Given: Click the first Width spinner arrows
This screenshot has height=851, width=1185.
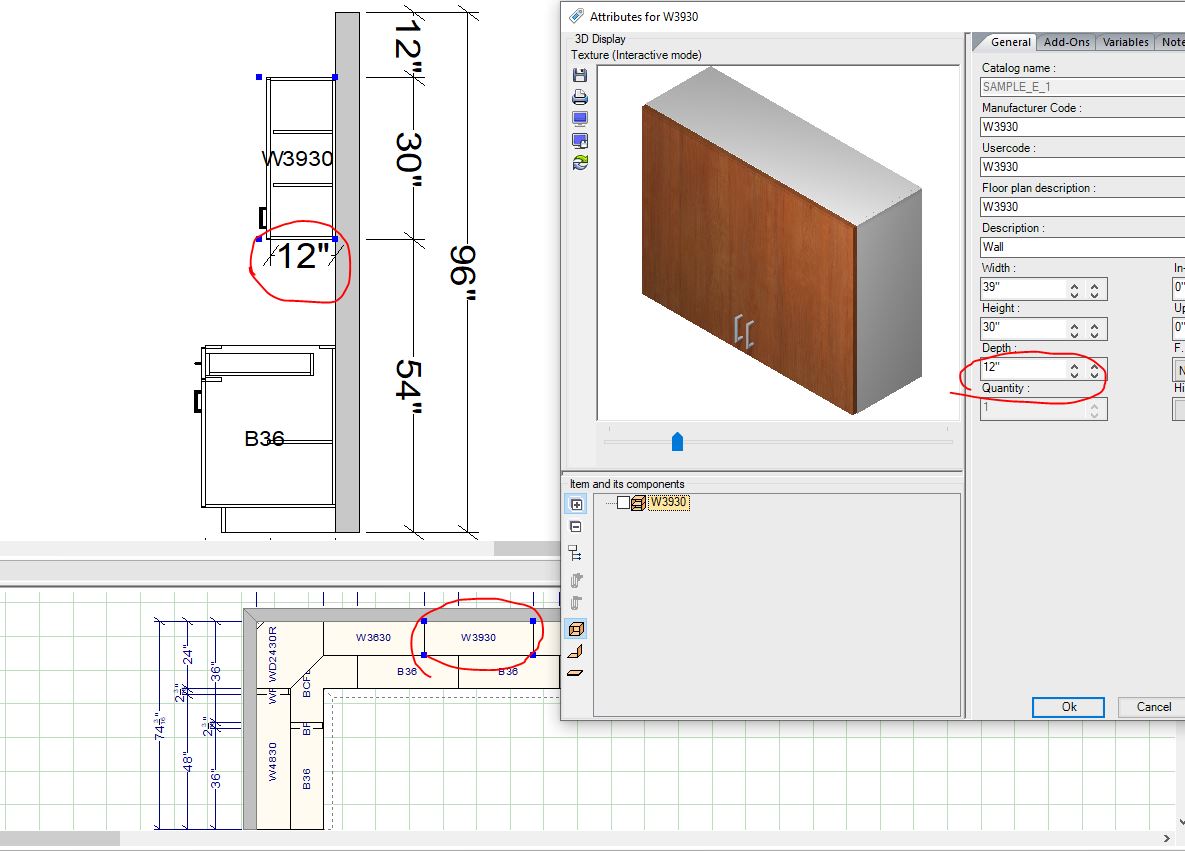Looking at the screenshot, I should 1074,290.
